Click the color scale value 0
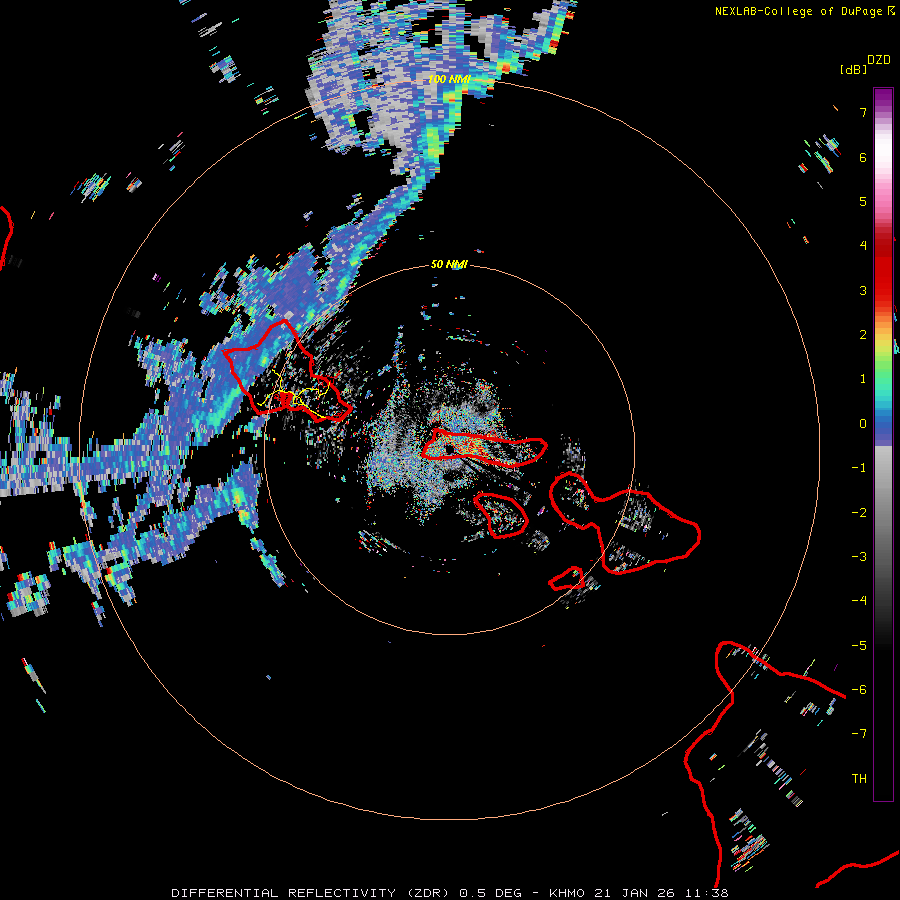Viewport: 900px width, 900px height. coord(863,424)
